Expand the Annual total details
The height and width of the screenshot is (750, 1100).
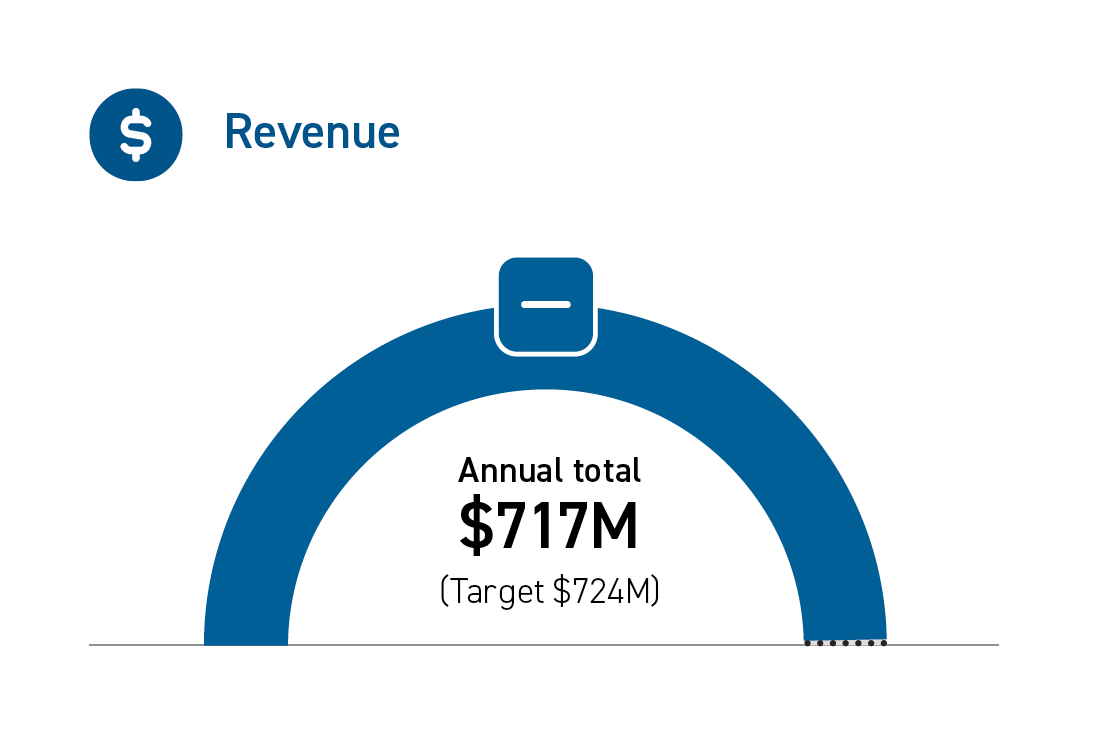[x=549, y=470]
